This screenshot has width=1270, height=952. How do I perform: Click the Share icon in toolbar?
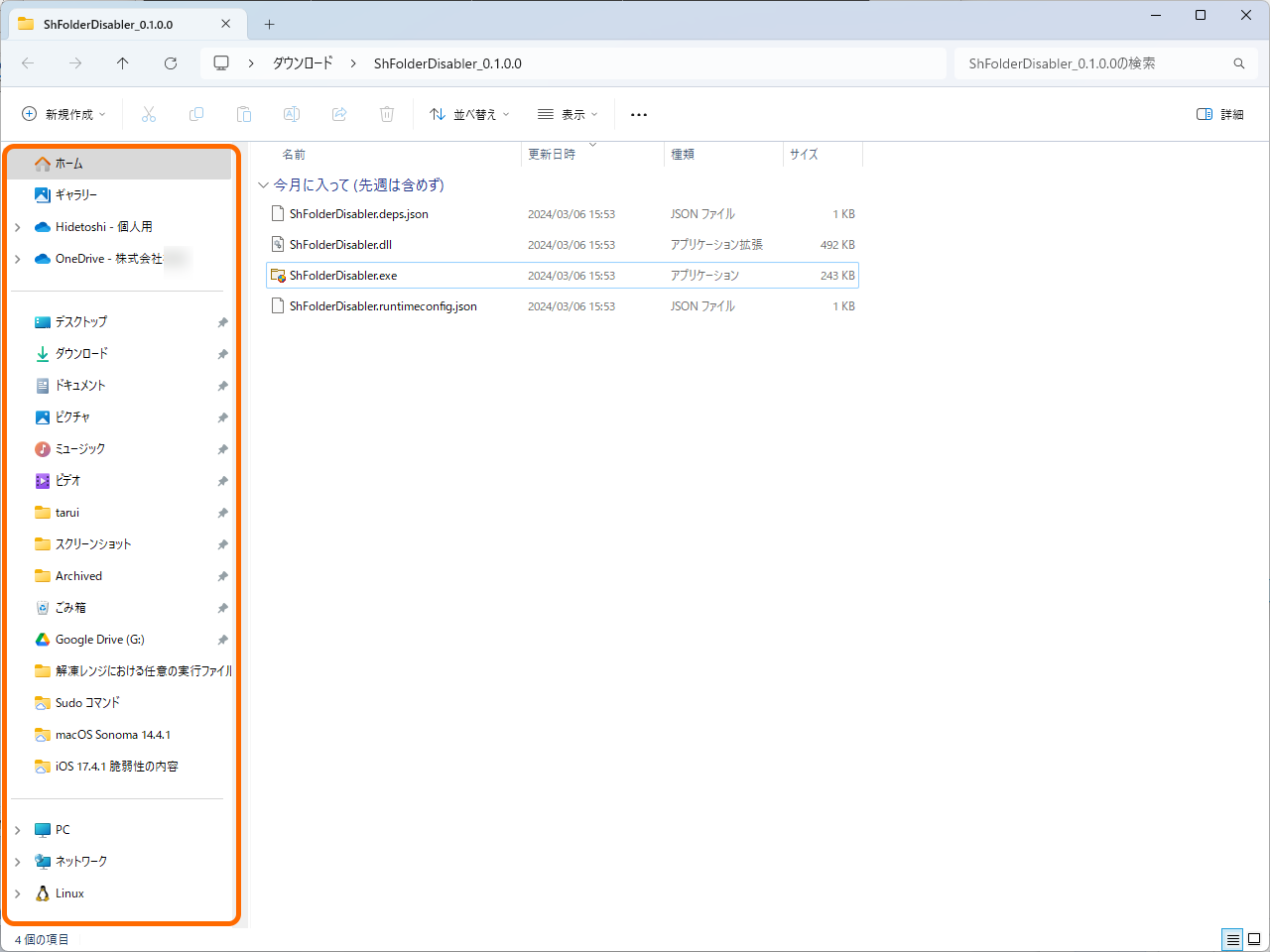pyautogui.click(x=339, y=115)
